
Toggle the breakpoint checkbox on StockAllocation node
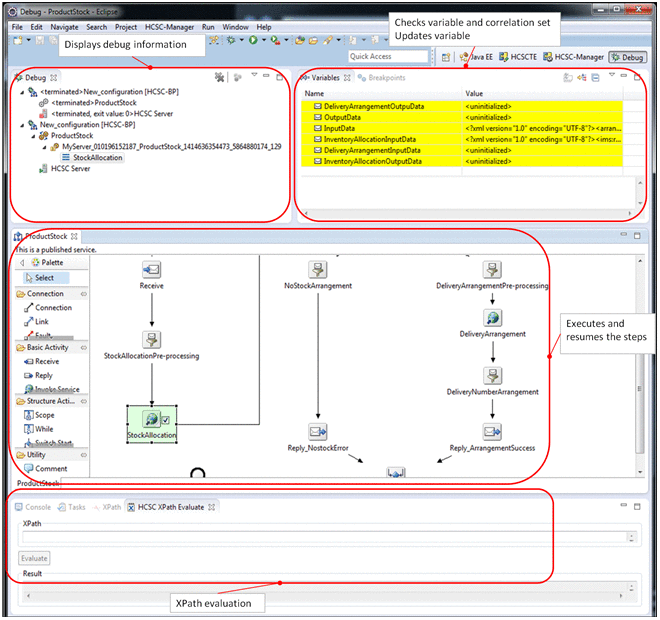coord(167,420)
